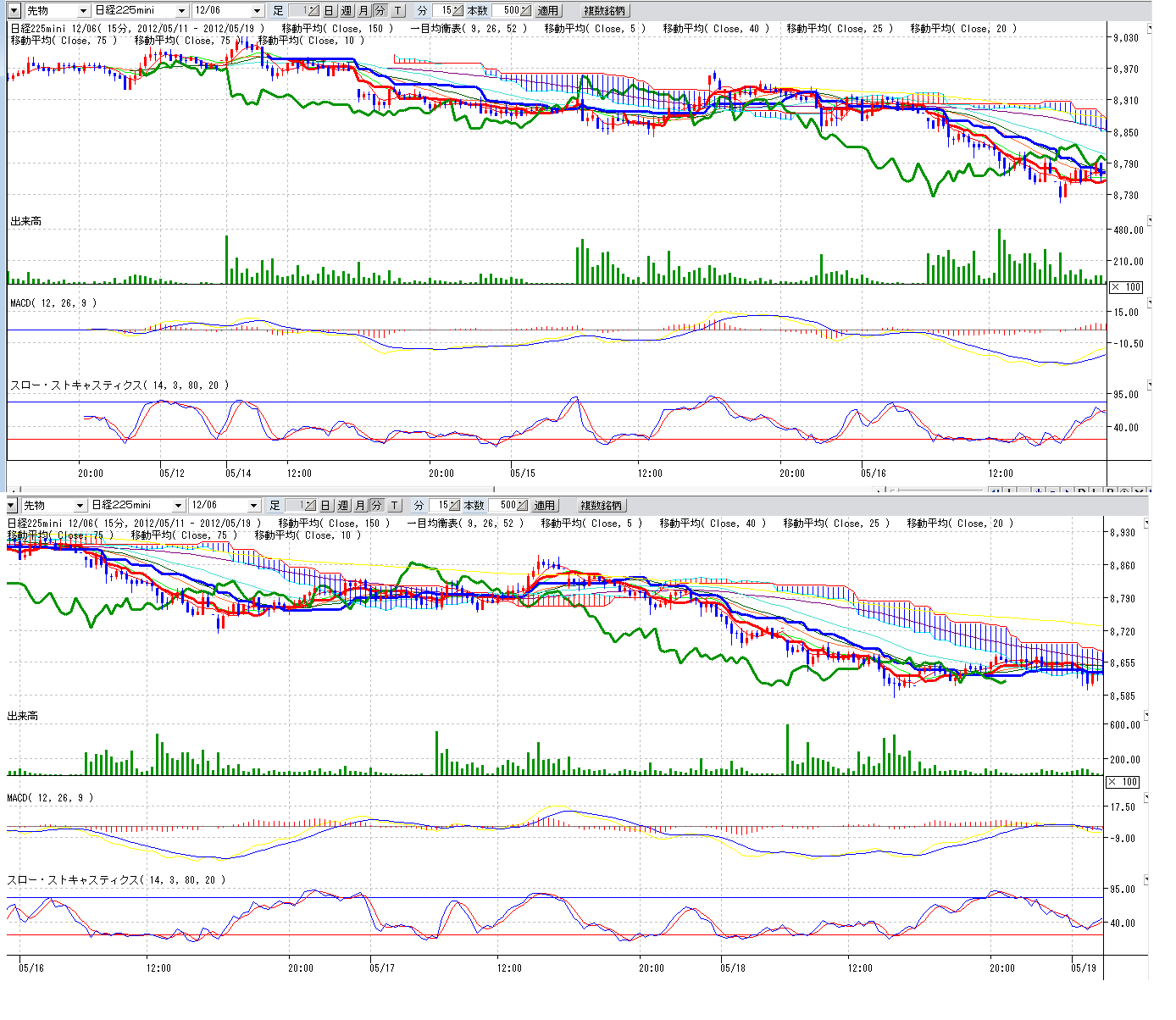Switch upper chart to daily (日) bars

(x=329, y=11)
